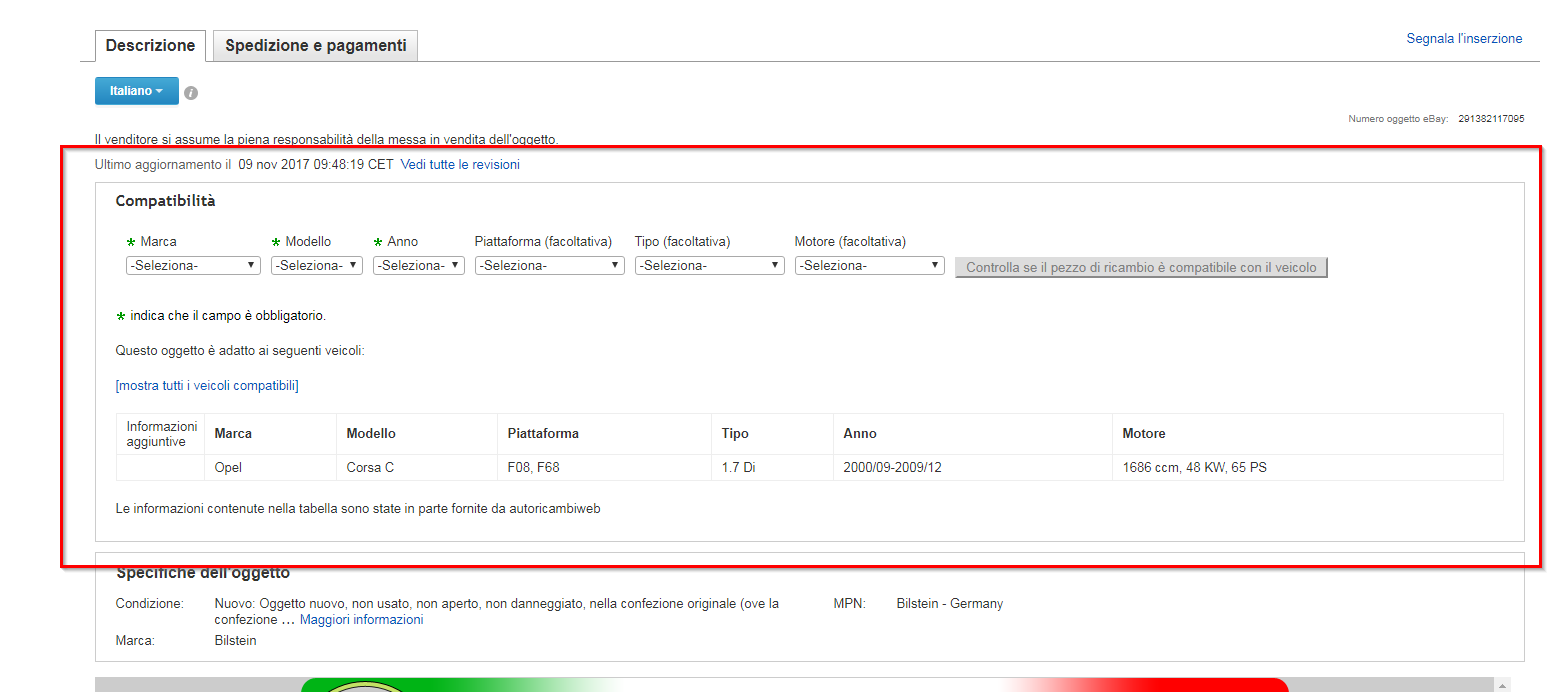Screen dimensions: 1550x692
Task: Click the 09 nov 2017 update timestamp
Action: [x=316, y=165]
